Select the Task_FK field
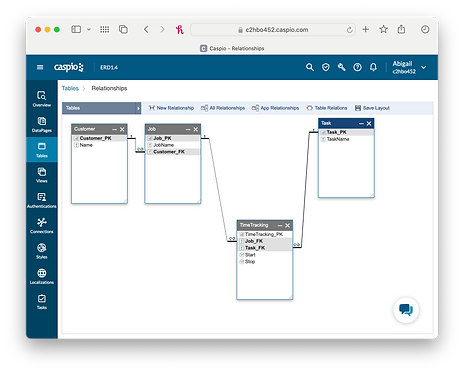This screenshot has width=464, height=373. 265,248
